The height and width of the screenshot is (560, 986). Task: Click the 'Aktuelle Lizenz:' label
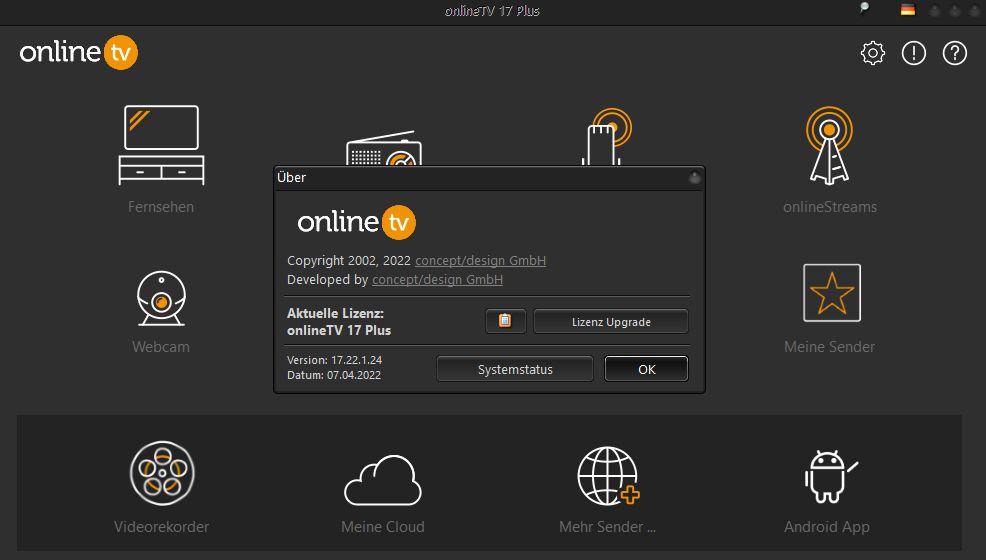(335, 313)
